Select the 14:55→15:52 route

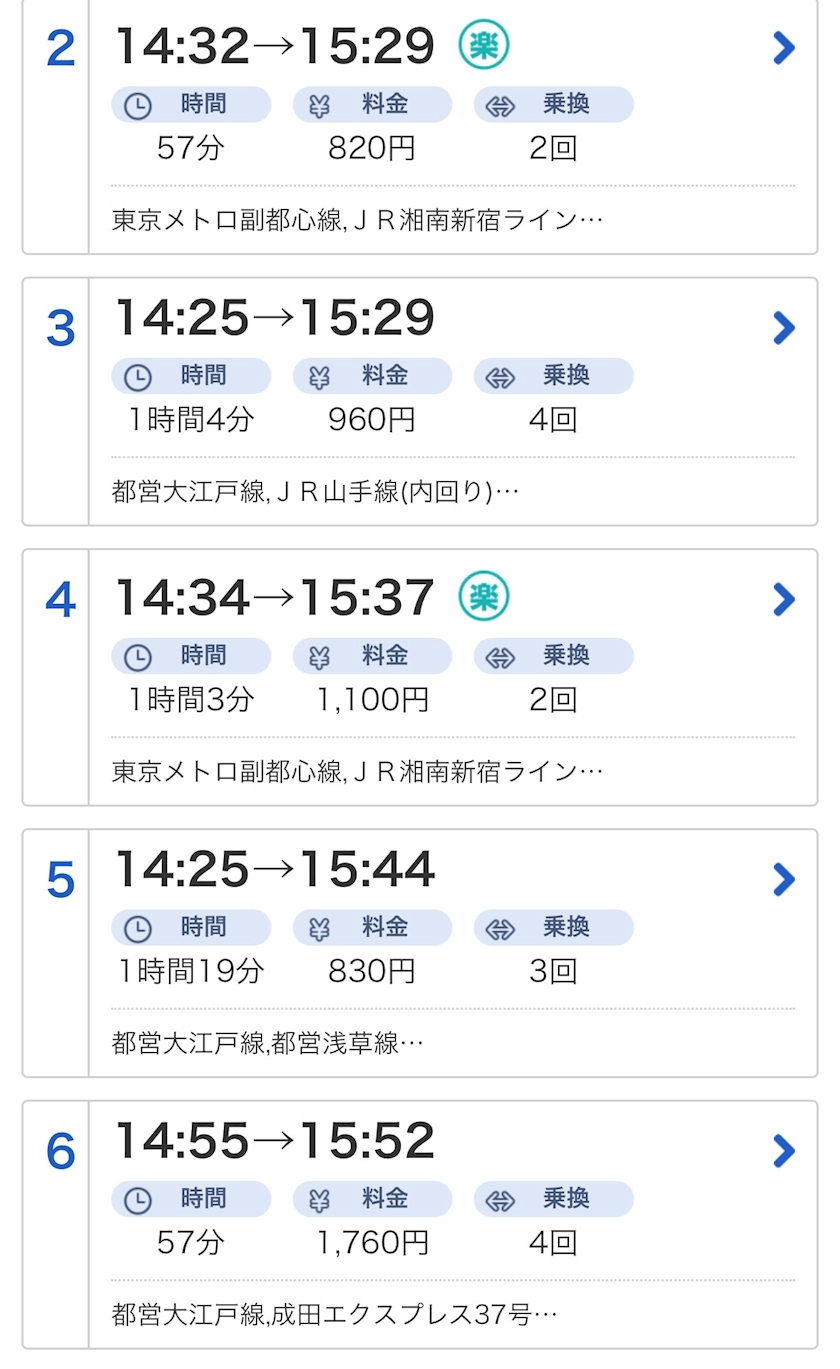pos(275,1141)
